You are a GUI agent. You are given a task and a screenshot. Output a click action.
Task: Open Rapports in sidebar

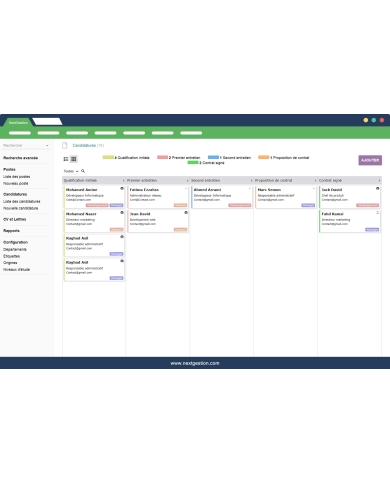(11, 231)
